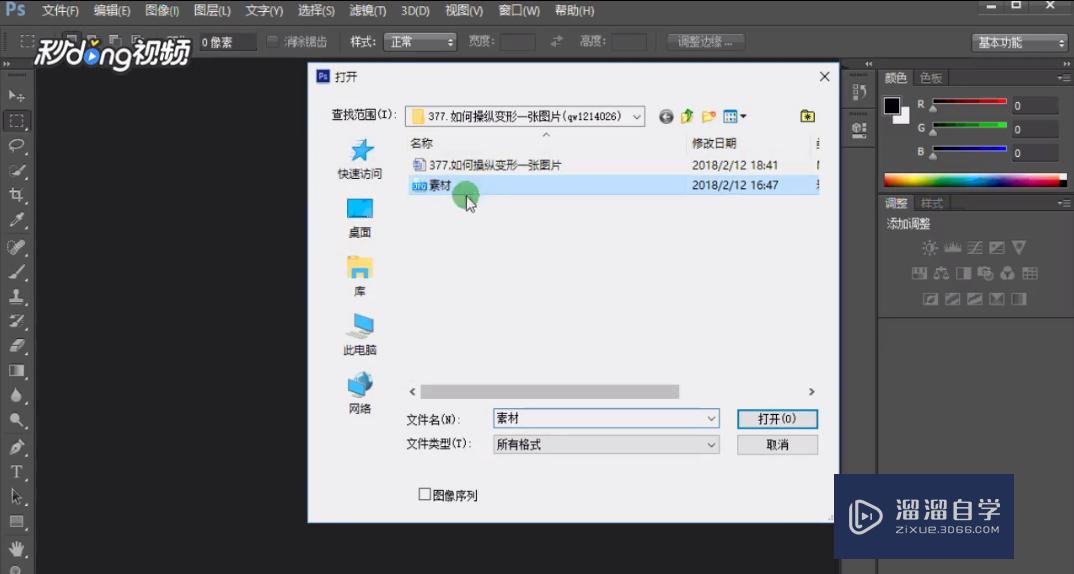Open the History panel icon
The image size is (1074, 574).
coord(859,92)
